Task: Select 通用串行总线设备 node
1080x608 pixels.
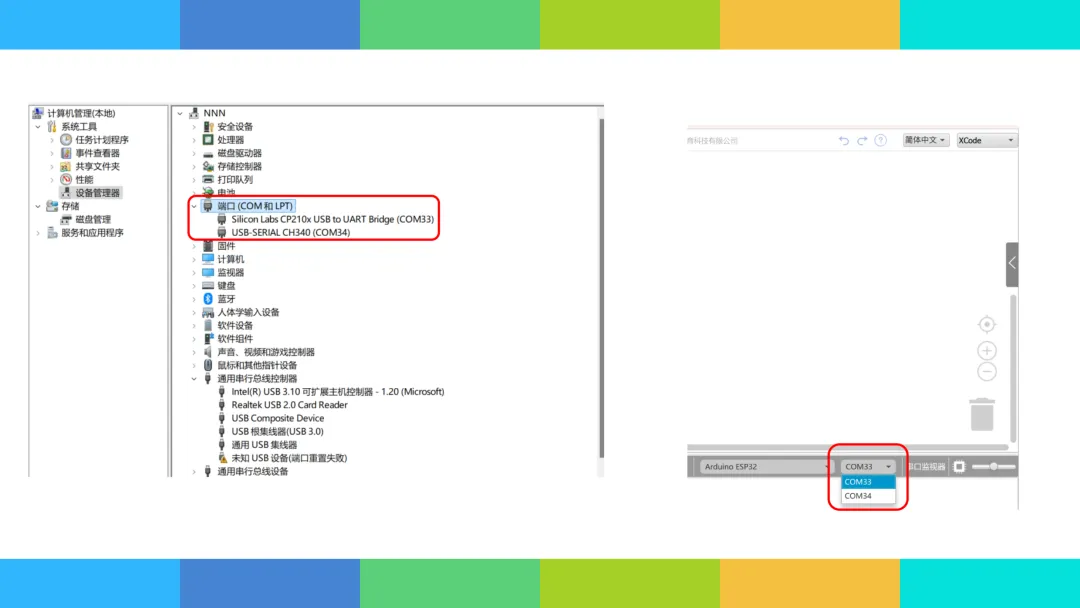Action: (253, 472)
